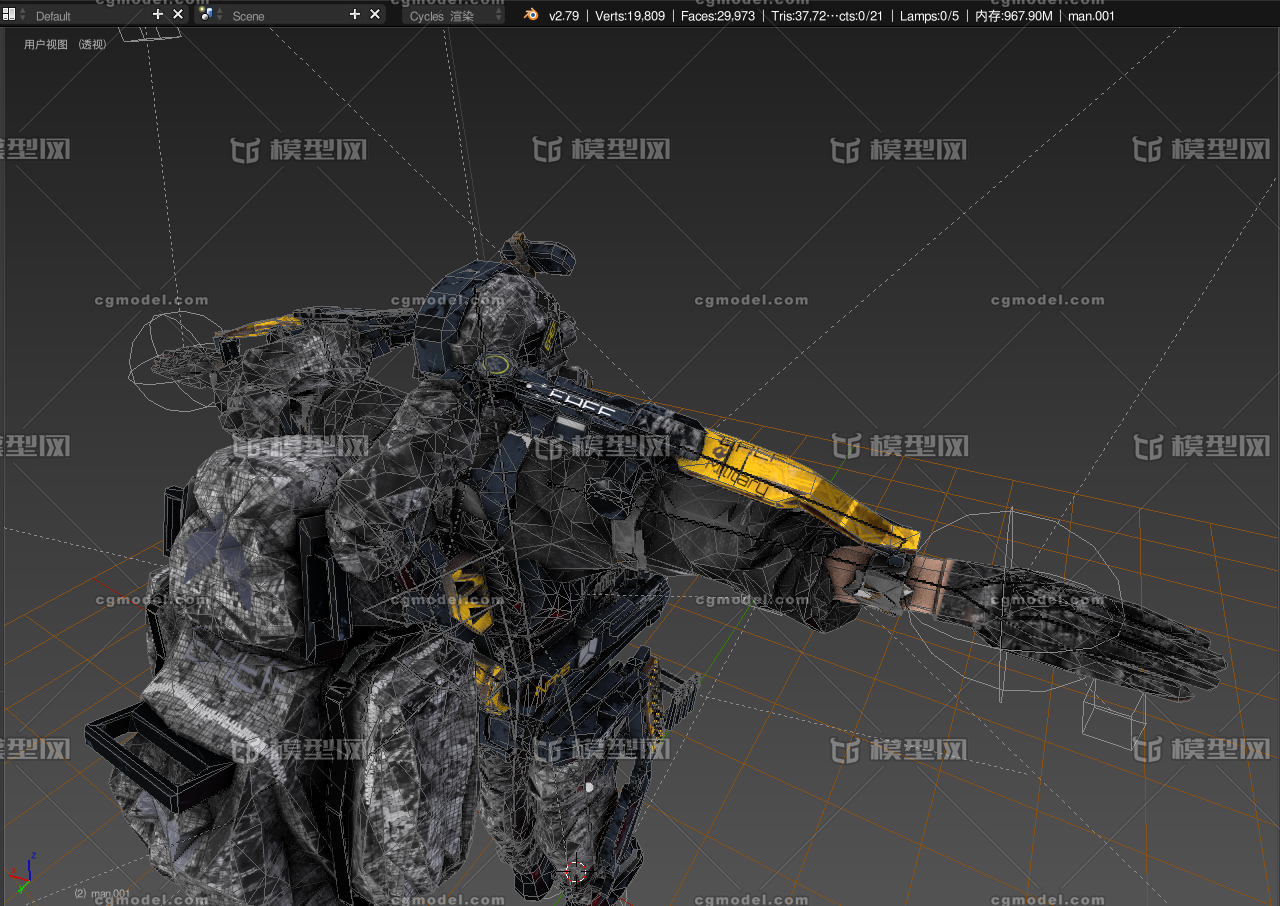The width and height of the screenshot is (1280, 906).
Task: Click the man.001 object name in header
Action: point(1091,16)
